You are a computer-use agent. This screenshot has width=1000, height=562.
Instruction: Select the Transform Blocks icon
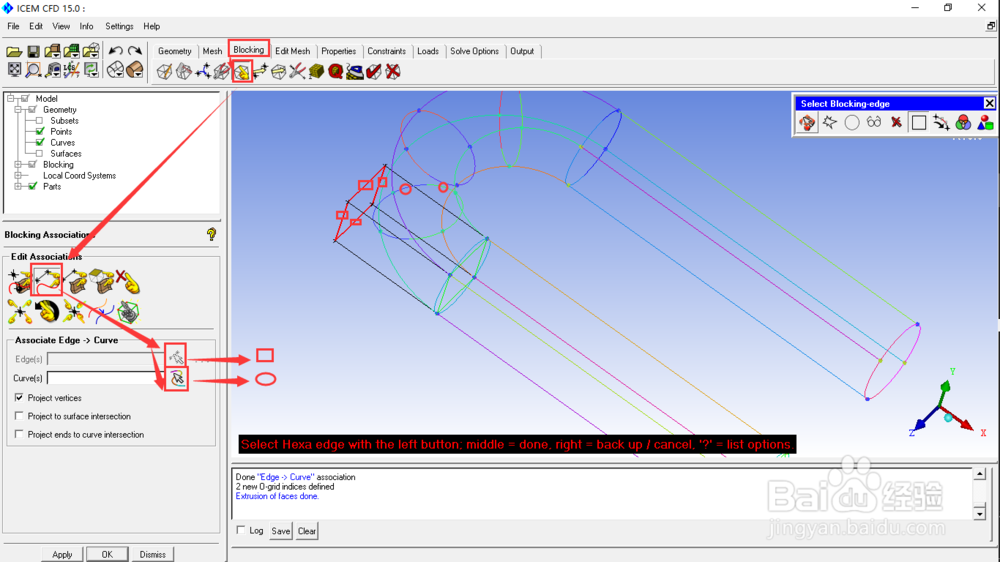tap(279, 71)
